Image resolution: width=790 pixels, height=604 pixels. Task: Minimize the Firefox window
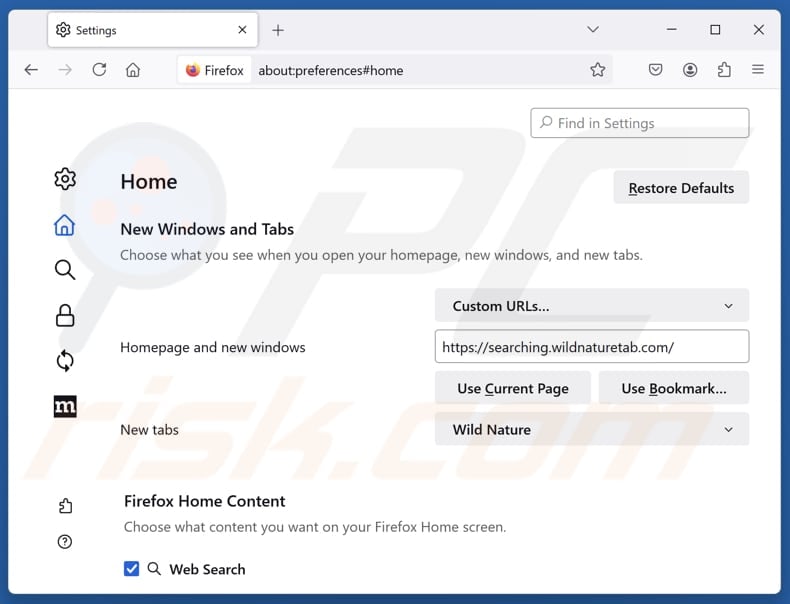click(672, 29)
